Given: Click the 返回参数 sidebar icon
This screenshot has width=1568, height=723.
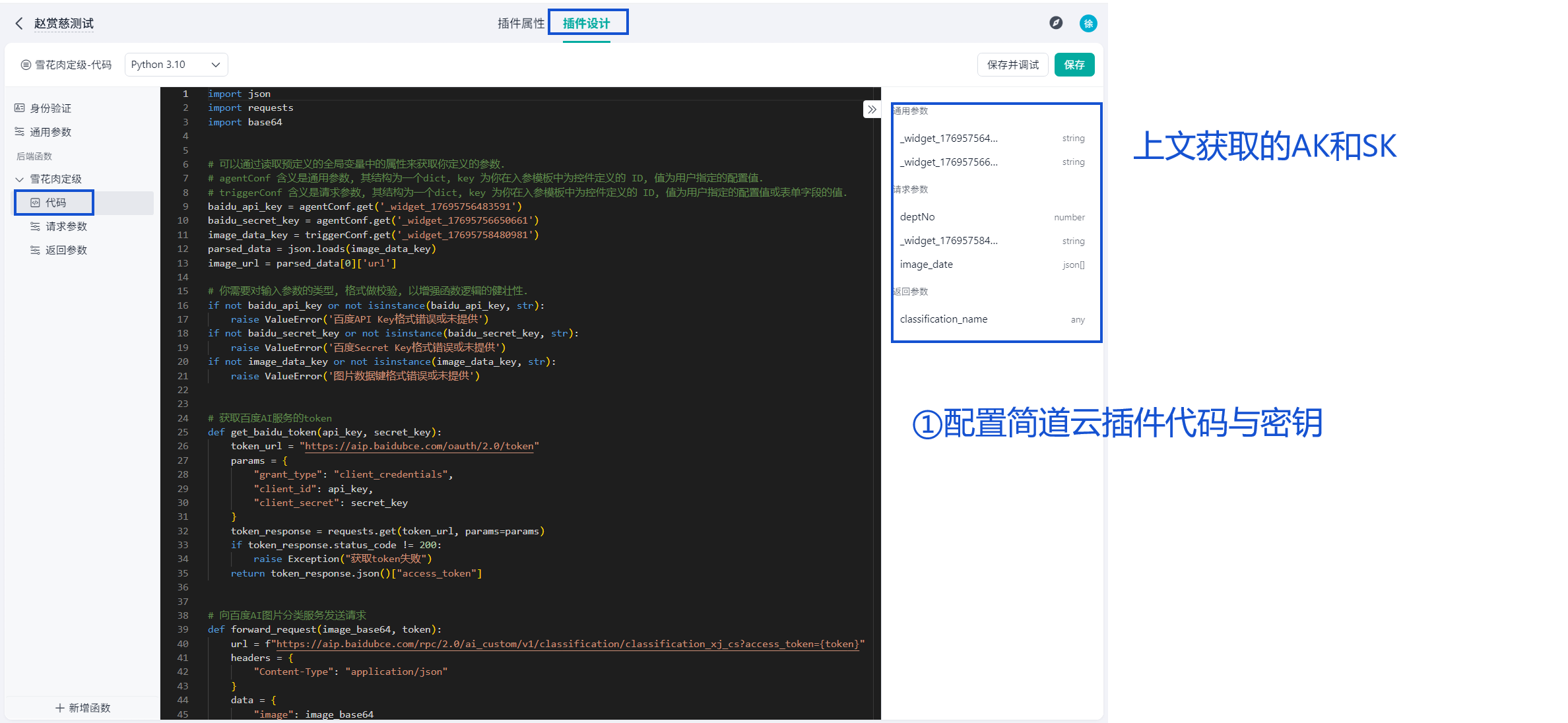Looking at the screenshot, I should pos(36,250).
